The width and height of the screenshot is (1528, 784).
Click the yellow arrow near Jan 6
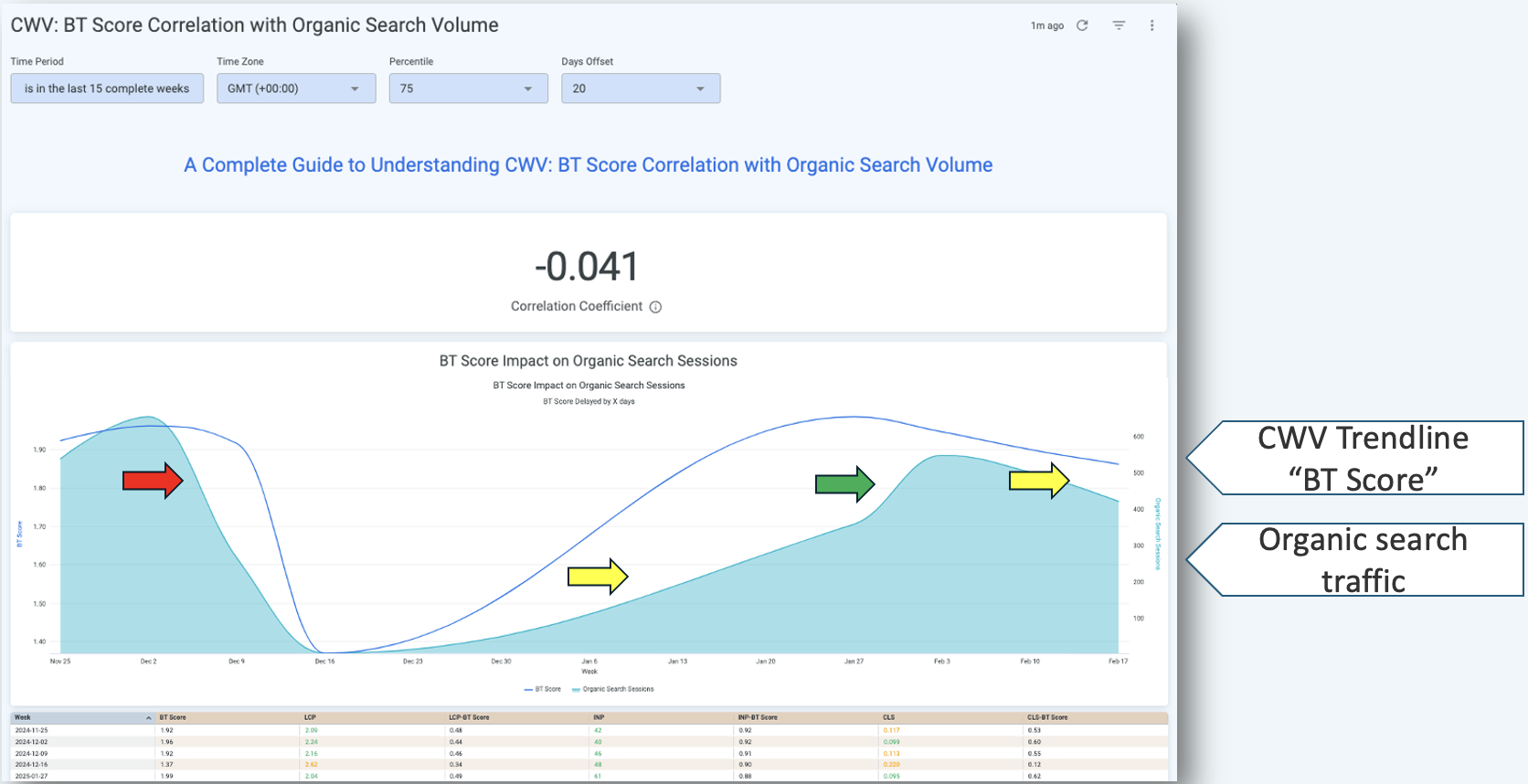point(598,577)
